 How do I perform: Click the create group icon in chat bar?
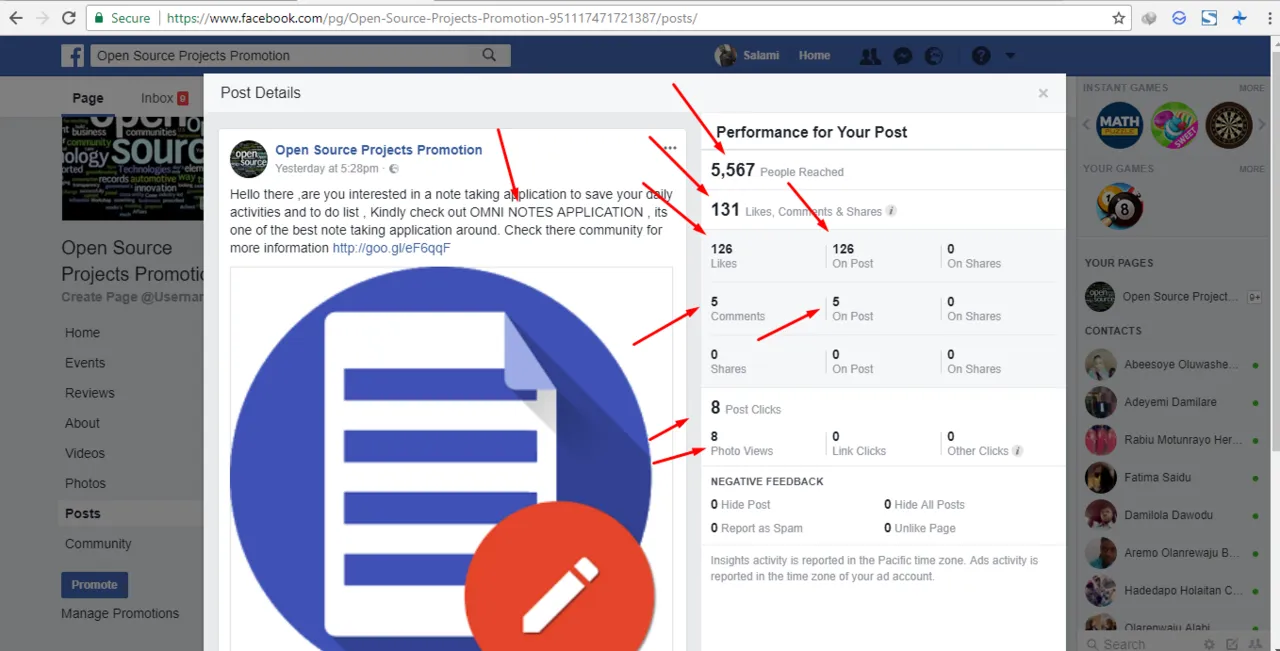[x=1254, y=644]
